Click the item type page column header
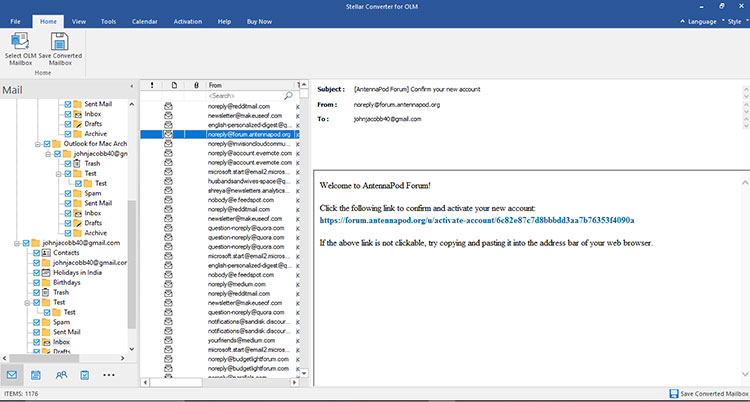This screenshot has height=402, width=750. click(174, 85)
